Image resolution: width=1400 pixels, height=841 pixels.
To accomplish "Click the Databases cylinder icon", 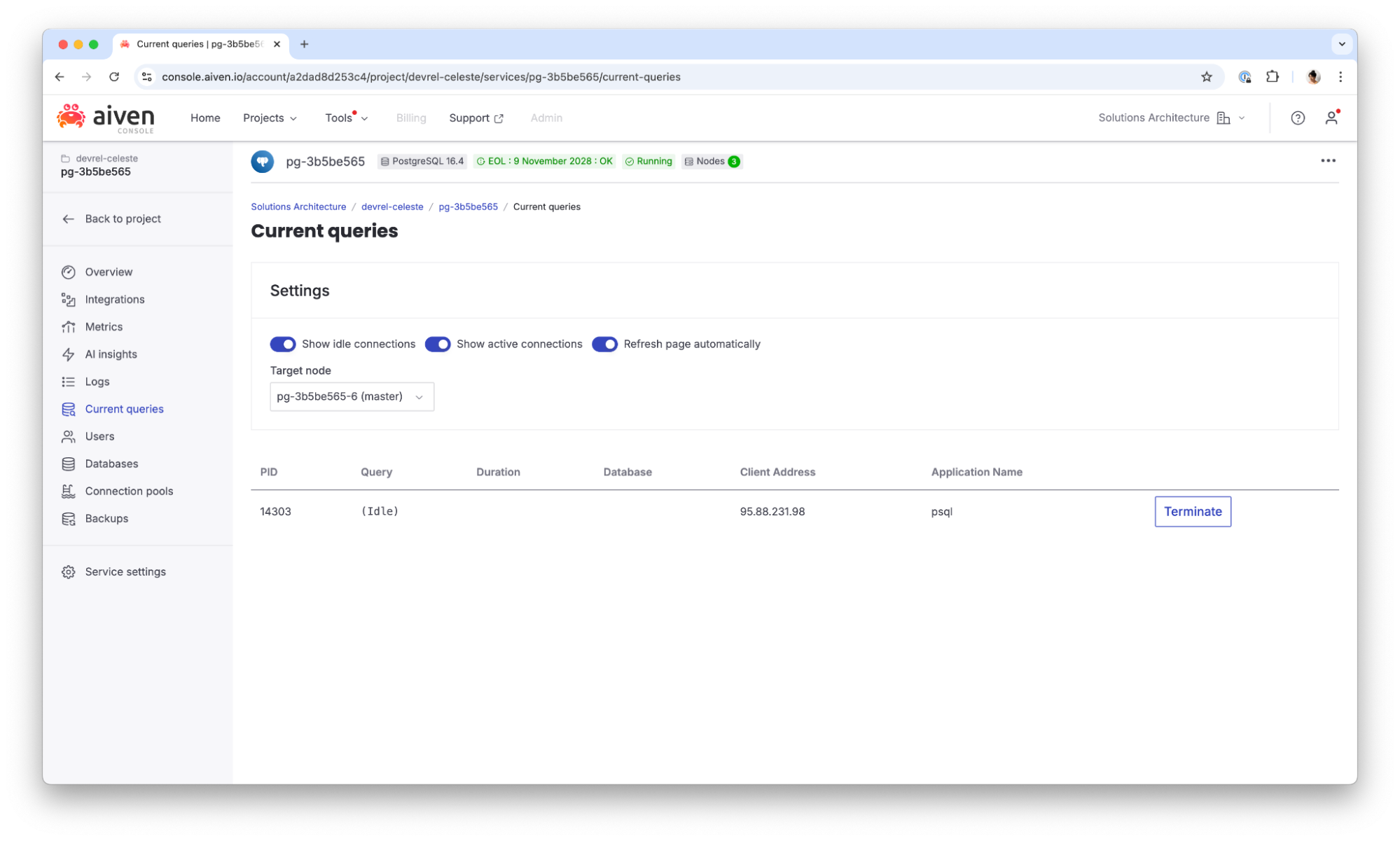I will pos(68,464).
